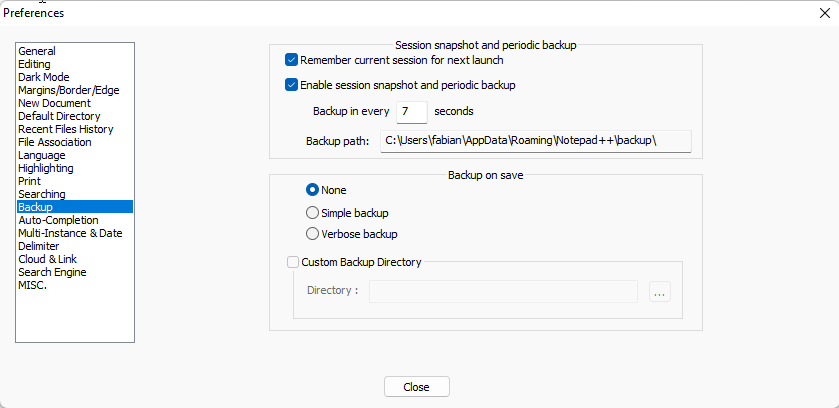Disable session snapshot and periodic backup
This screenshot has height=408, width=839.
[x=292, y=85]
